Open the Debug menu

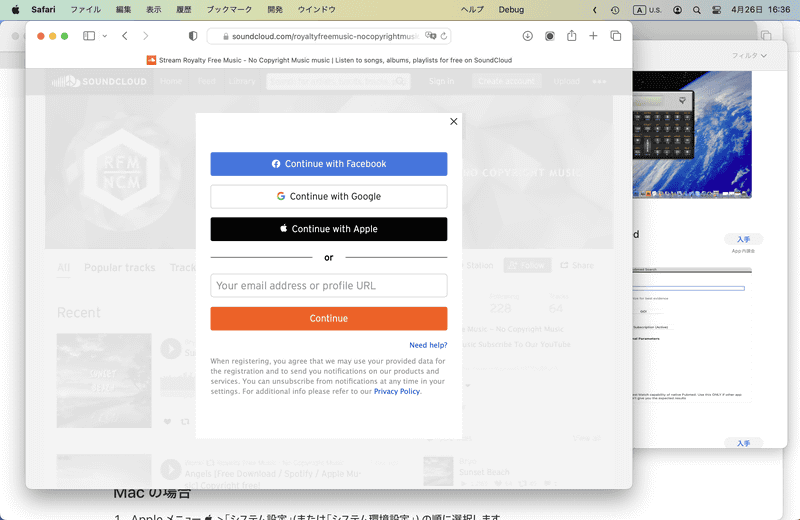pyautogui.click(x=511, y=10)
